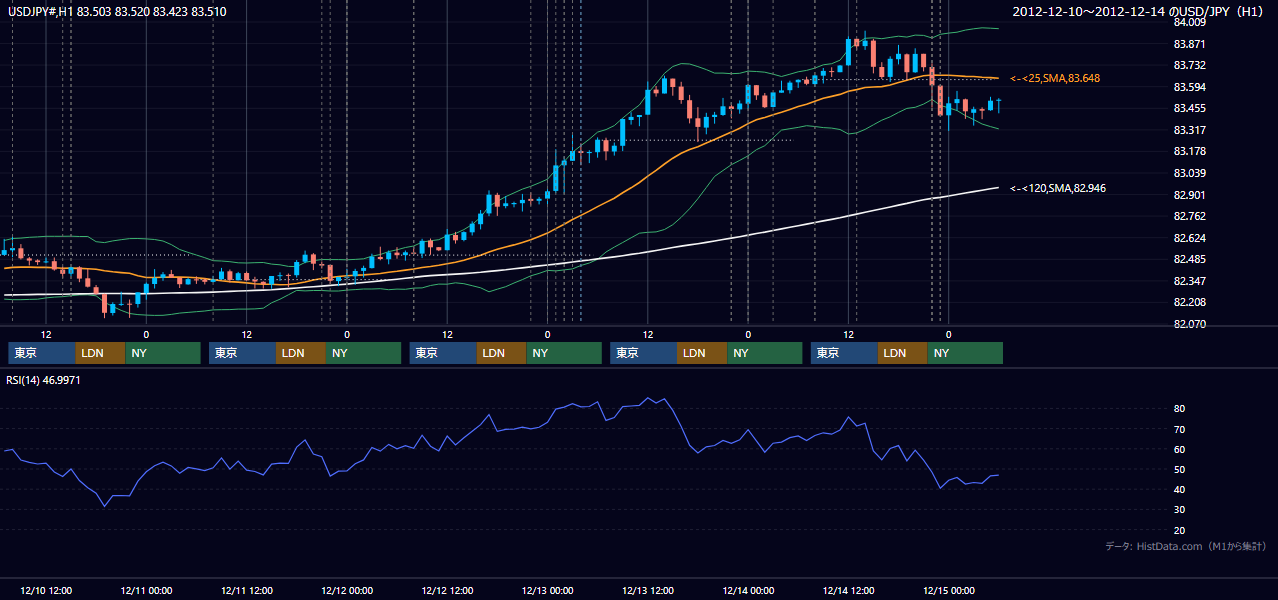The image size is (1278, 600).
Task: Click the RSI axis value 60
Action: (1179, 449)
